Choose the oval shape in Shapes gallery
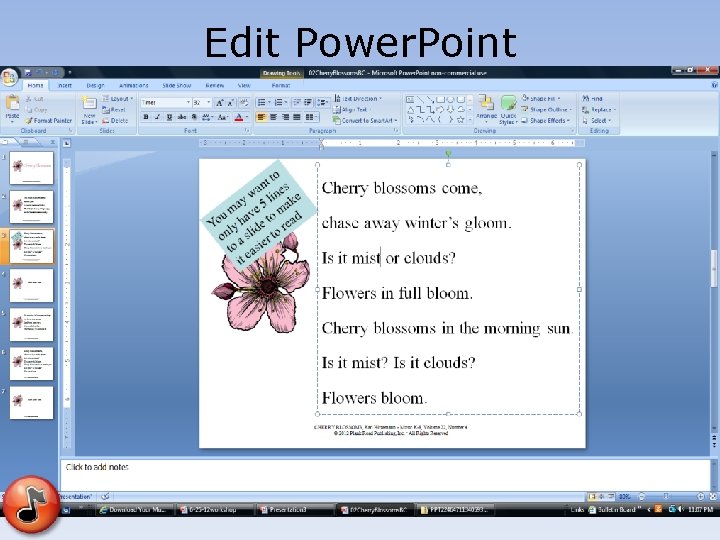720x540 pixels. click(x=451, y=99)
